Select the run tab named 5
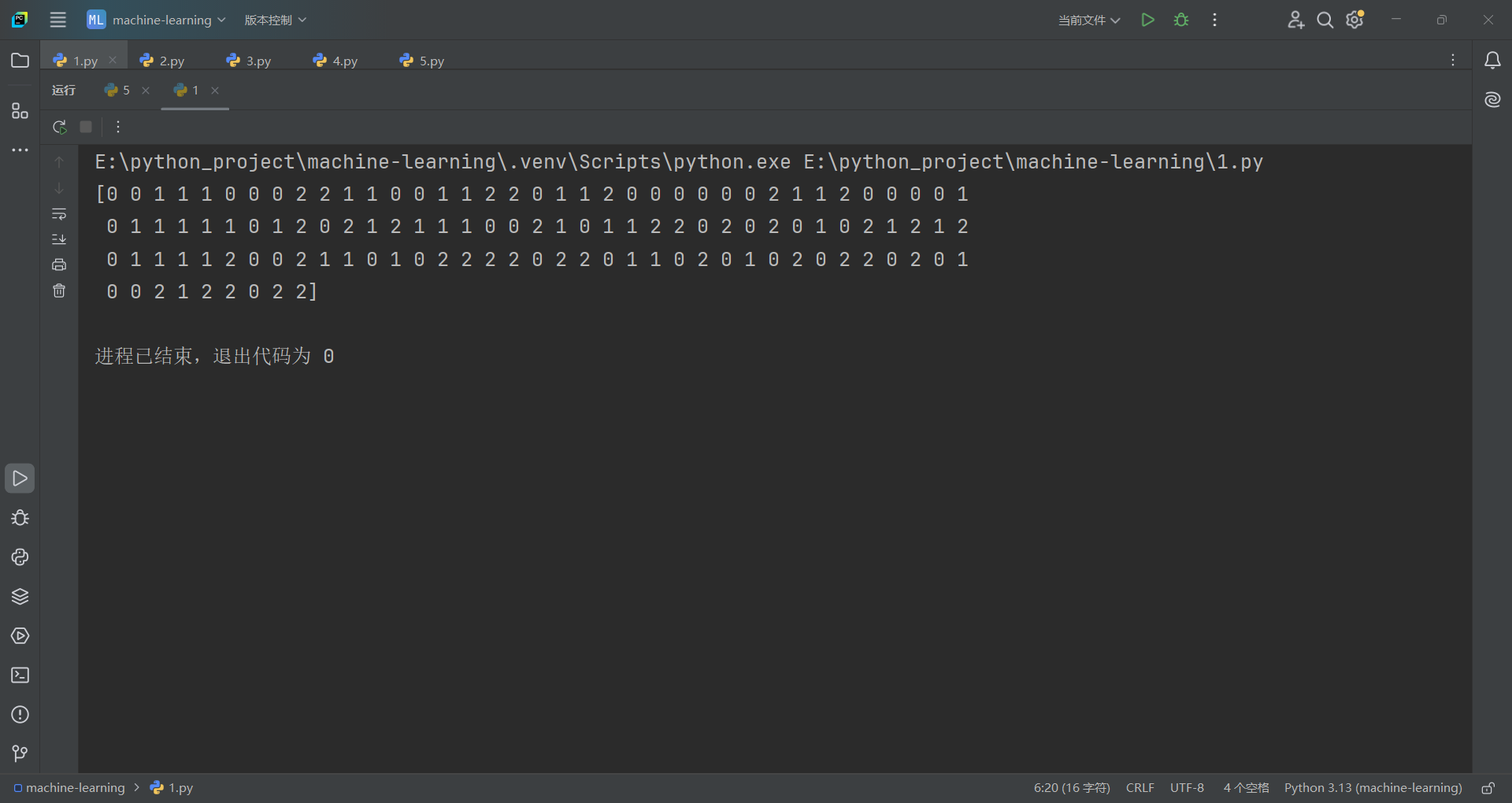 pos(118,90)
